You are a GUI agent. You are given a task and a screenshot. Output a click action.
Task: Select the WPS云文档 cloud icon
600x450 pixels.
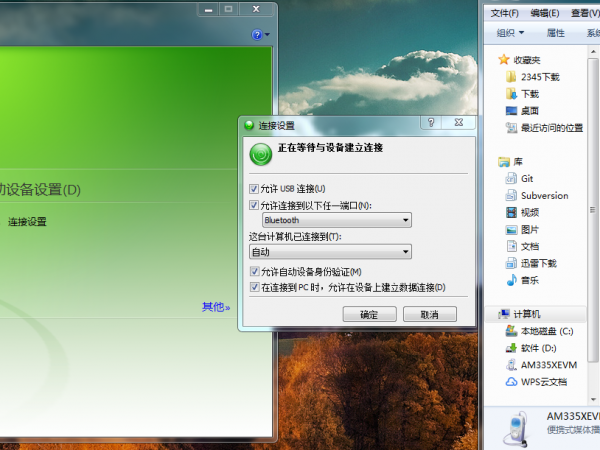pos(512,382)
